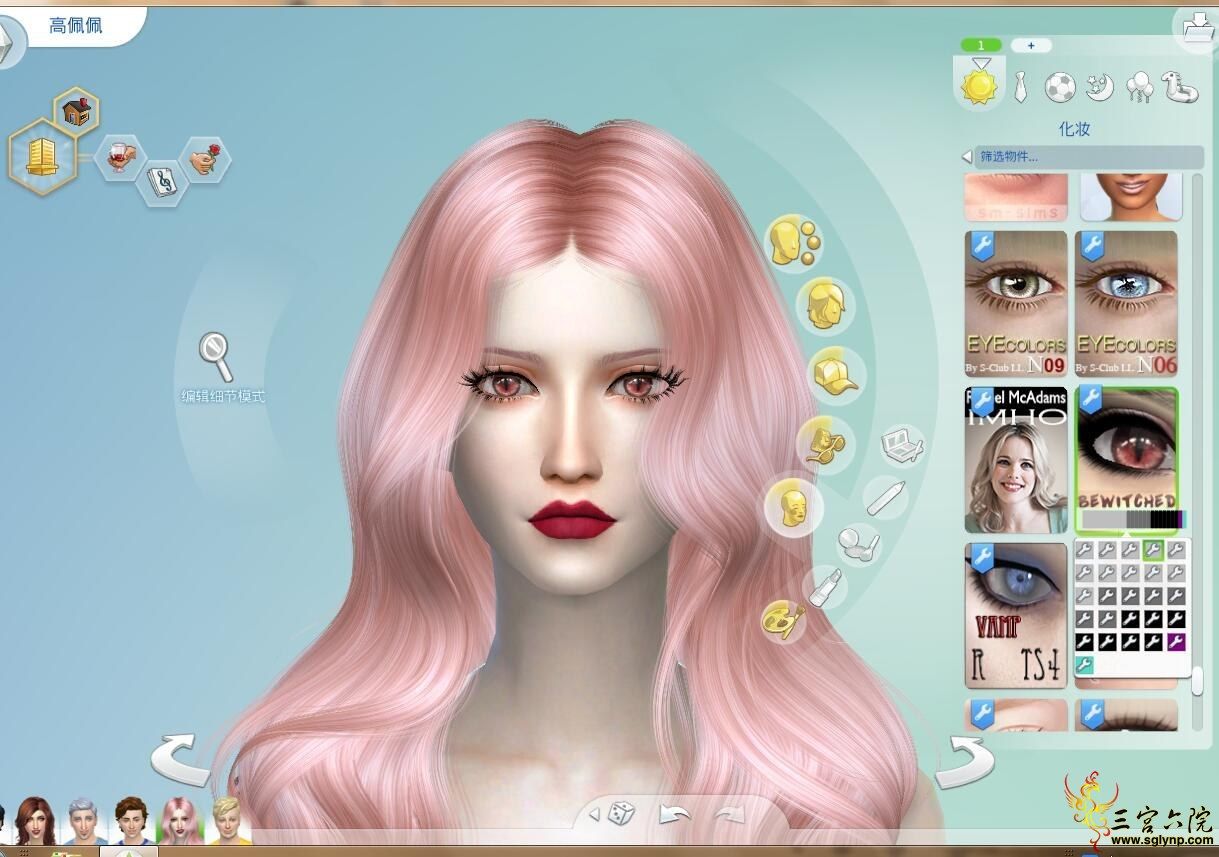Save household to gallery folder icon

[x=1197, y=27]
